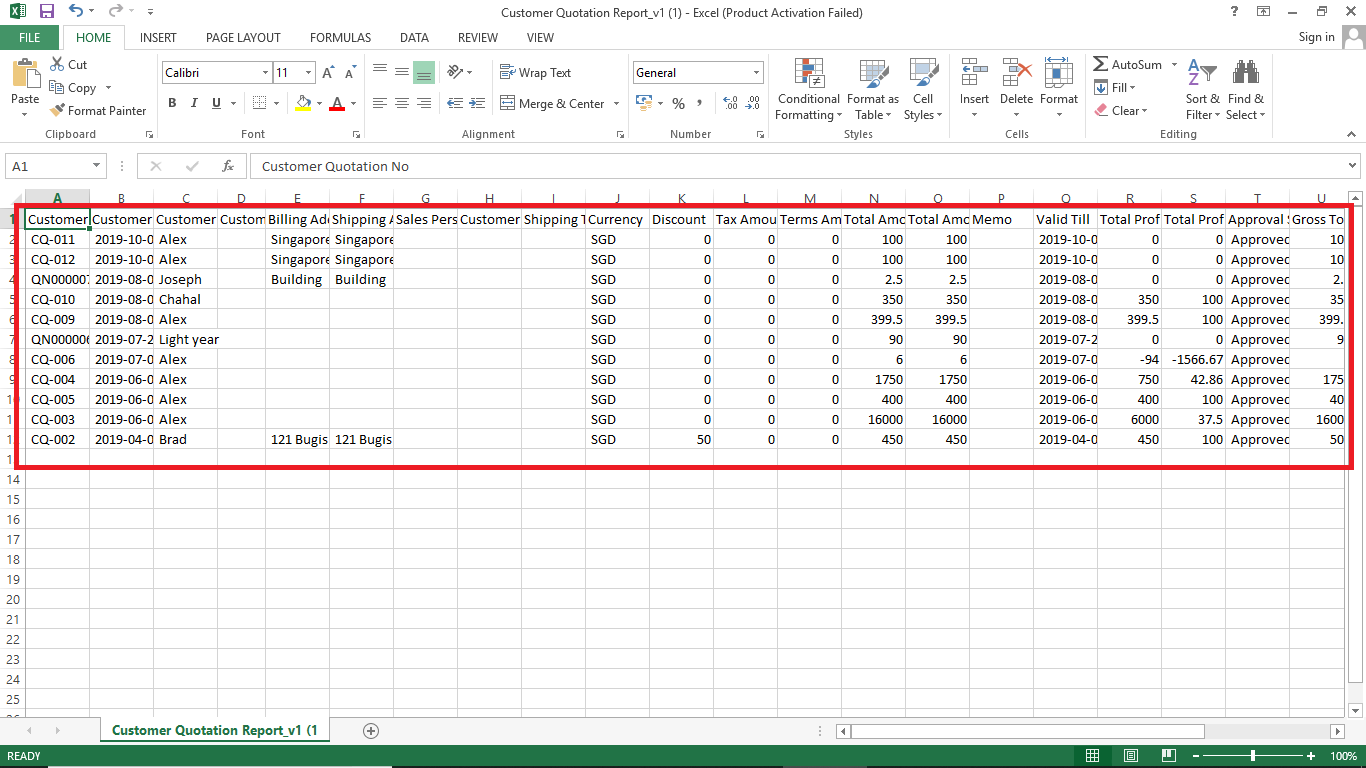
Task: Click Decrease Indent icon
Action: pyautogui.click(x=455, y=103)
